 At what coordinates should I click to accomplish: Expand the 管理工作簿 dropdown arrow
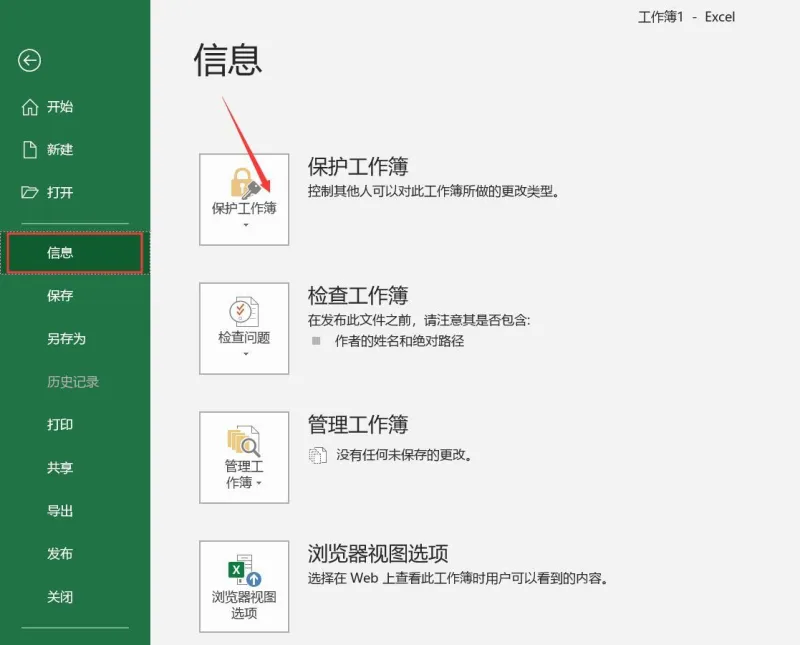[x=259, y=483]
